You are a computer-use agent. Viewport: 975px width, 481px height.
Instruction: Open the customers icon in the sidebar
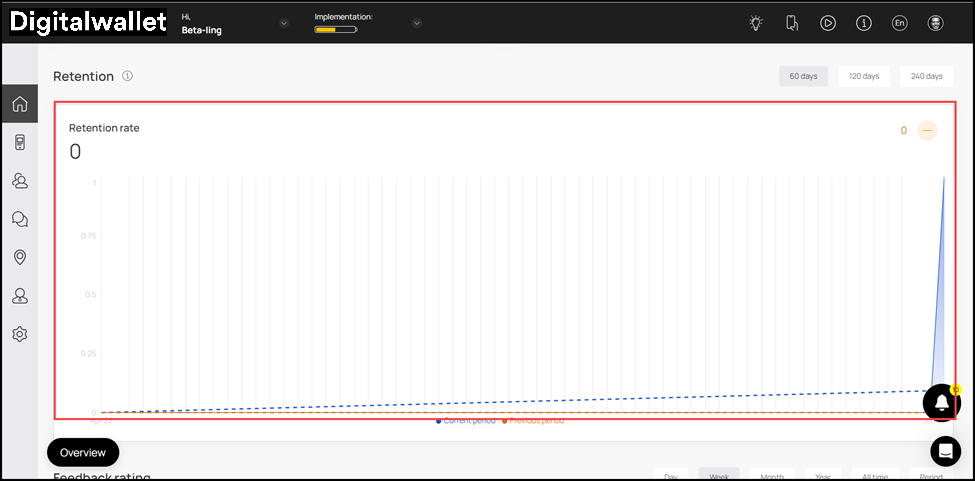19,181
